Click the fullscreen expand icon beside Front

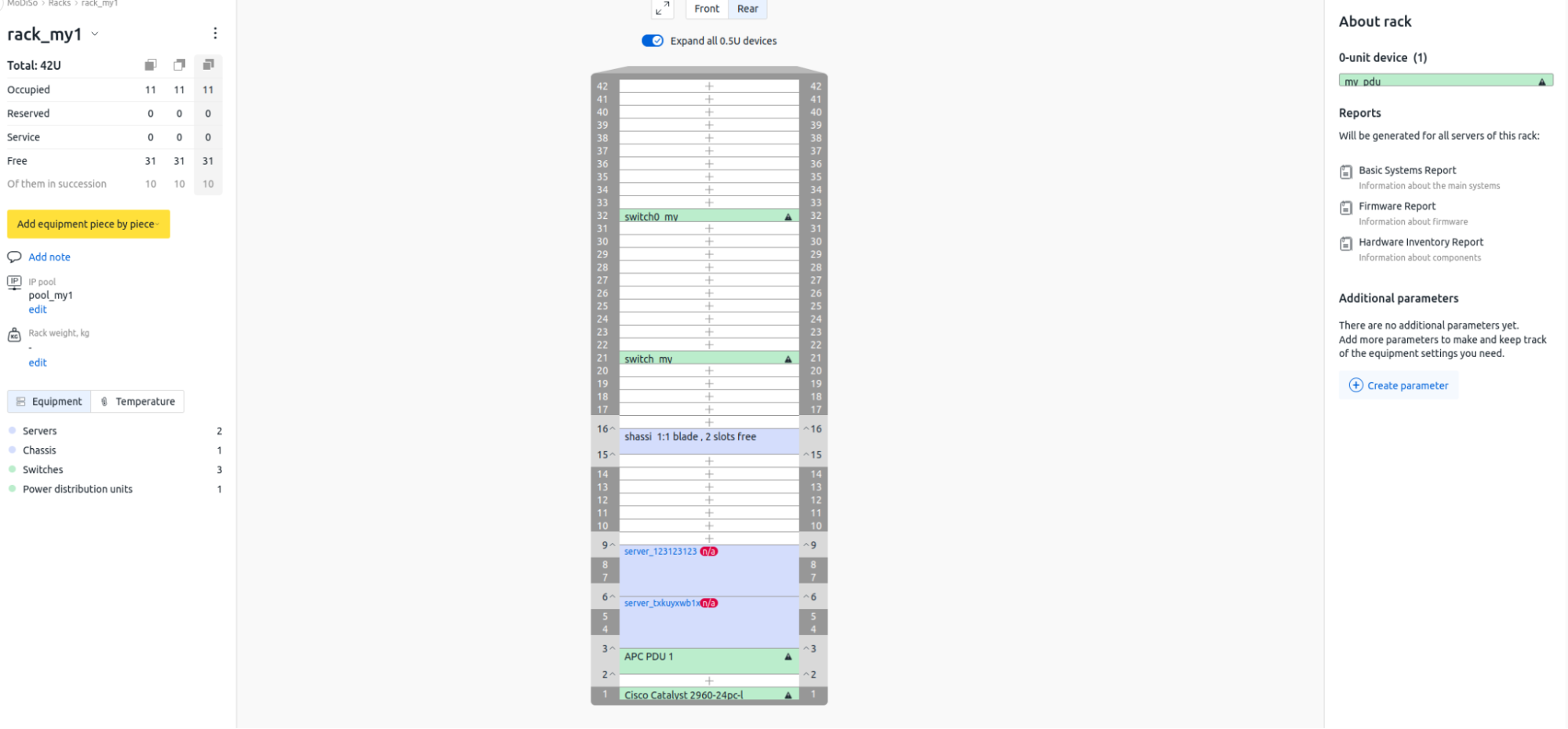pyautogui.click(x=663, y=9)
